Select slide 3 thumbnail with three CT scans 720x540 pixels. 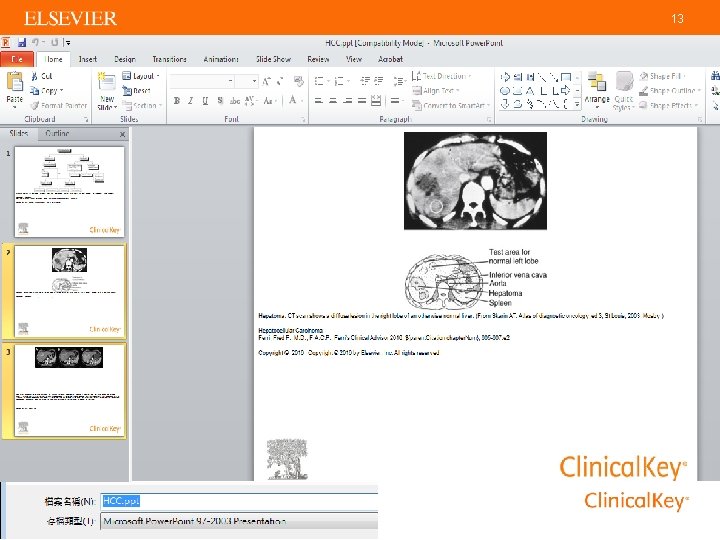69,390
